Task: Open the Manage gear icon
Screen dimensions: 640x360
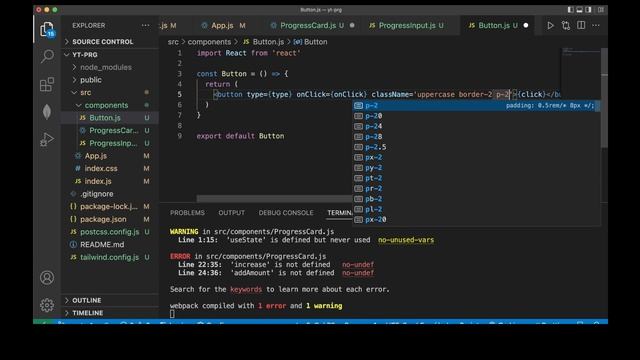Action: pos(47,305)
